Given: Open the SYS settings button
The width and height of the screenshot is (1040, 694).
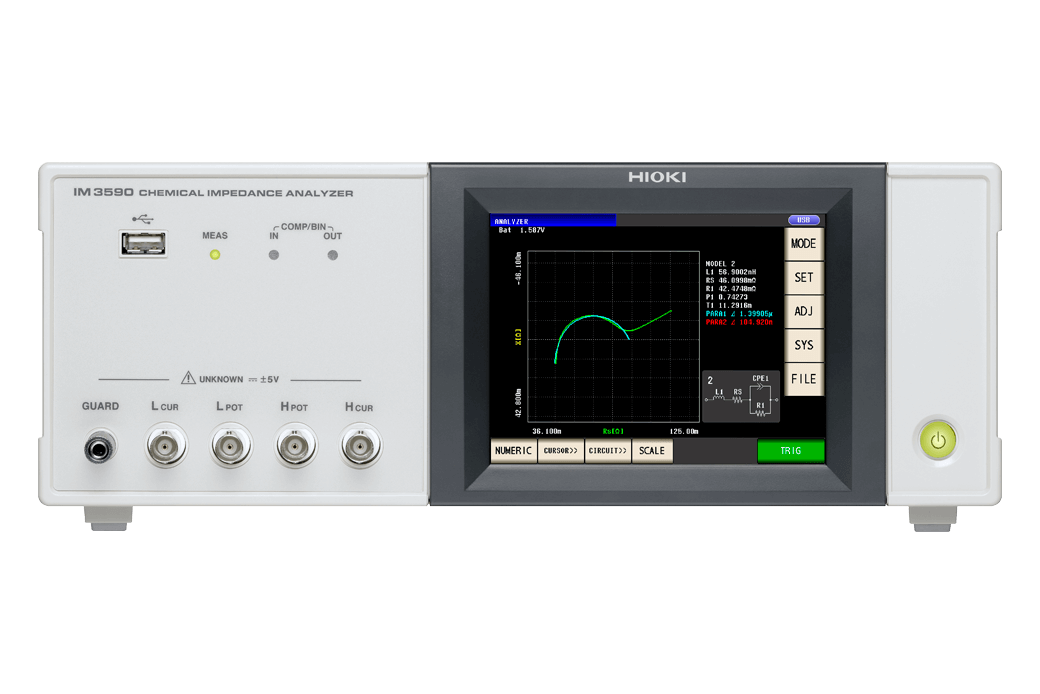Looking at the screenshot, I should [803, 346].
